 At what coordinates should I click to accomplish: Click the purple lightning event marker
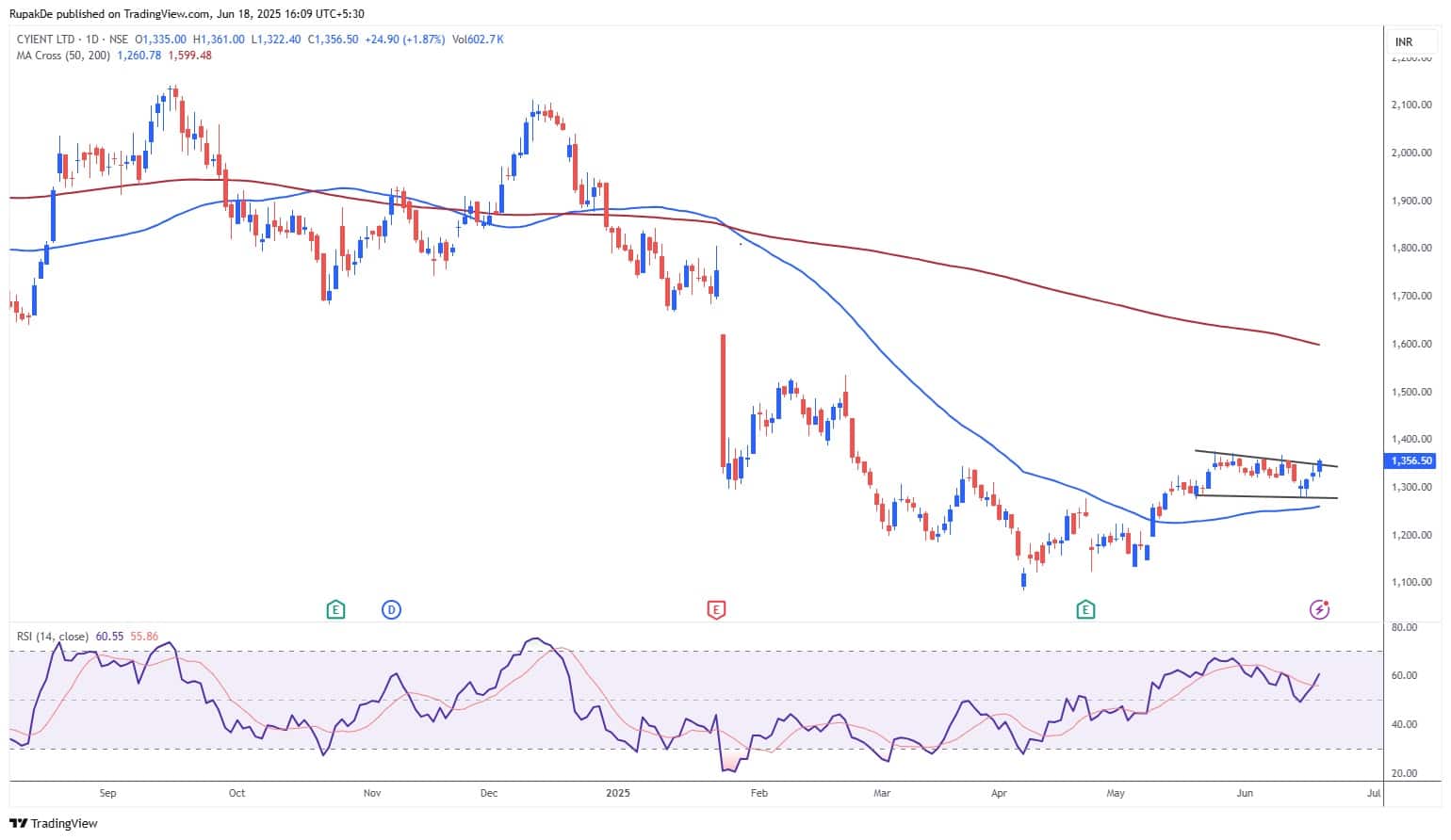pos(1319,610)
